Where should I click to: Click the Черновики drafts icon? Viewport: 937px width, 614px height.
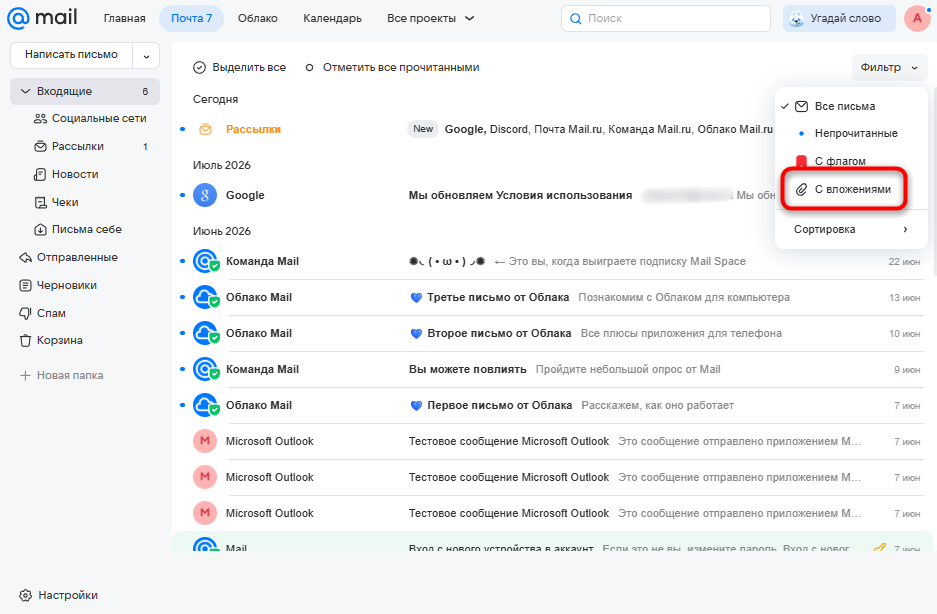pyautogui.click(x=25, y=286)
